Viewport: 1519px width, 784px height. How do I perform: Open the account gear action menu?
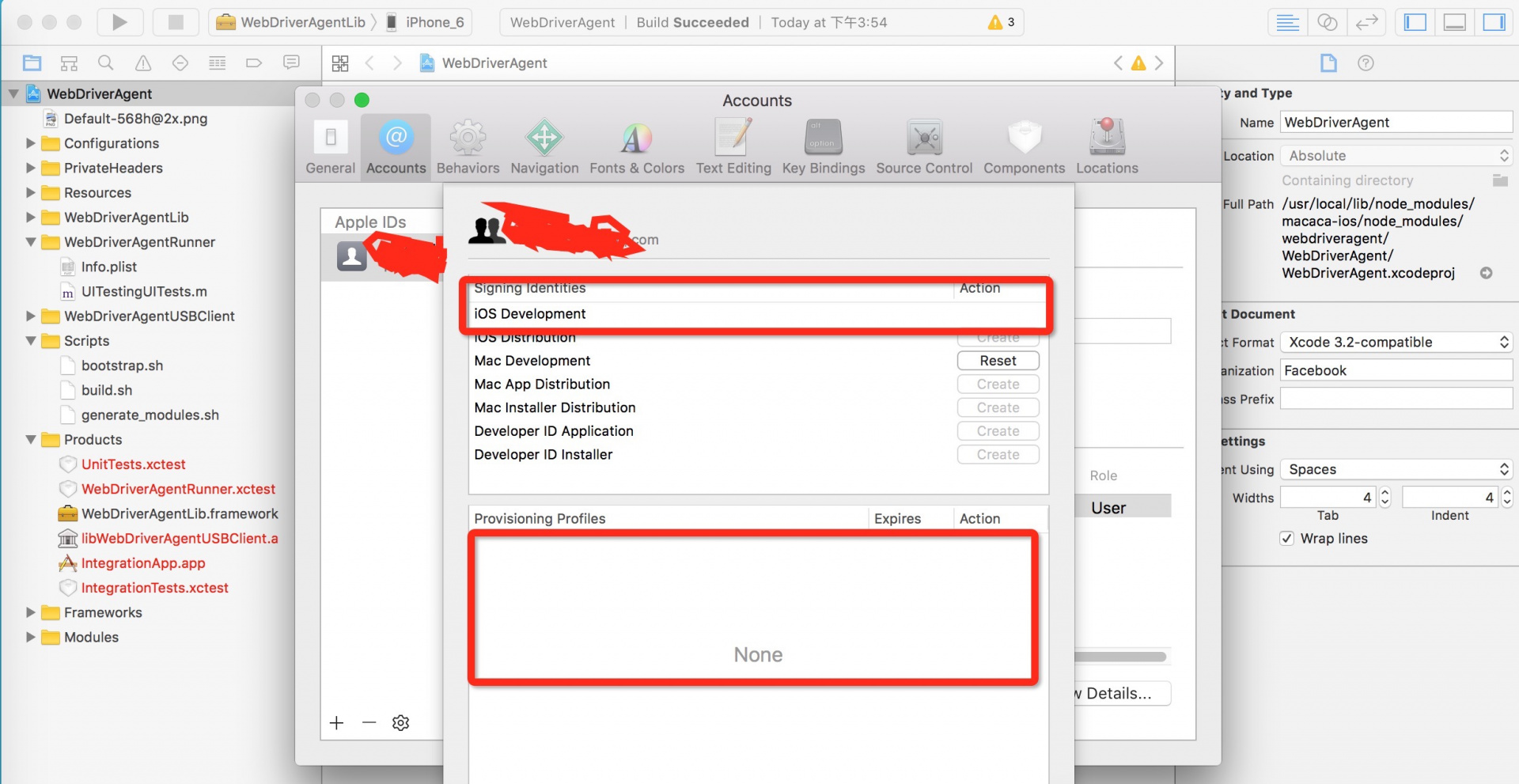[401, 722]
